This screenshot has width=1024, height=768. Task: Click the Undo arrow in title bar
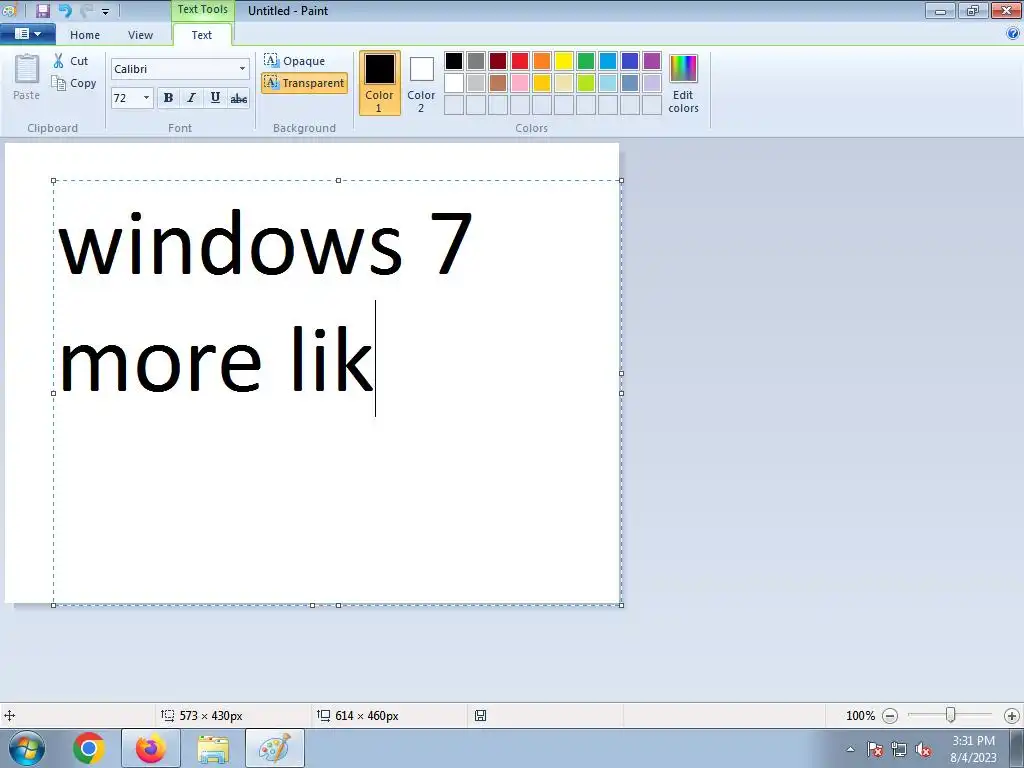pyautogui.click(x=65, y=10)
